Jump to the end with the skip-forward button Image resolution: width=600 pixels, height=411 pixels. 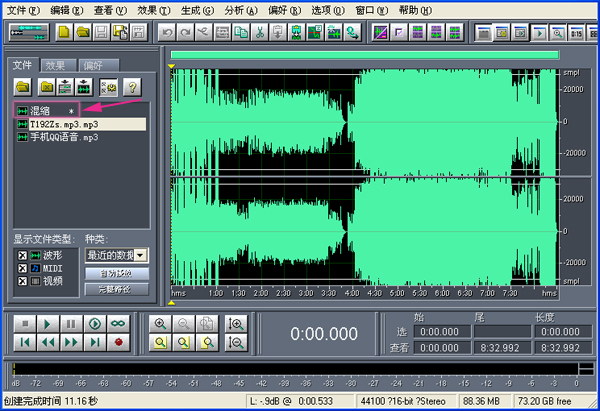pyautogui.click(x=95, y=342)
